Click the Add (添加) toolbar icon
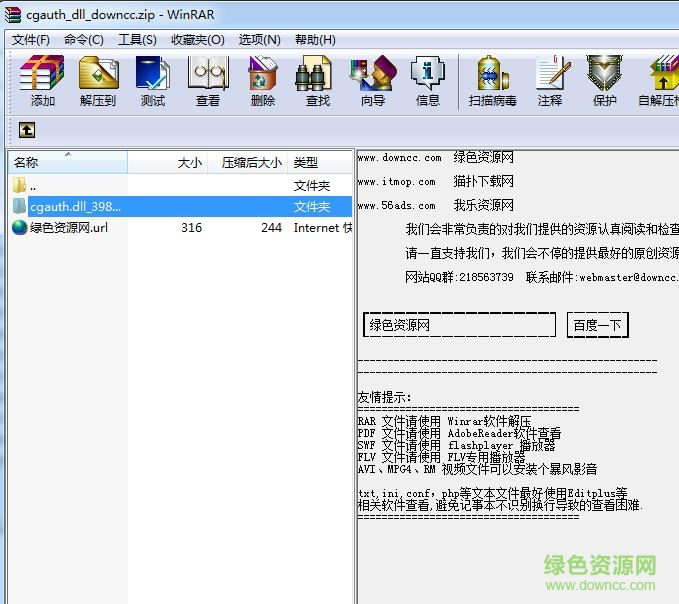Image resolution: width=679 pixels, height=604 pixels. click(42, 81)
